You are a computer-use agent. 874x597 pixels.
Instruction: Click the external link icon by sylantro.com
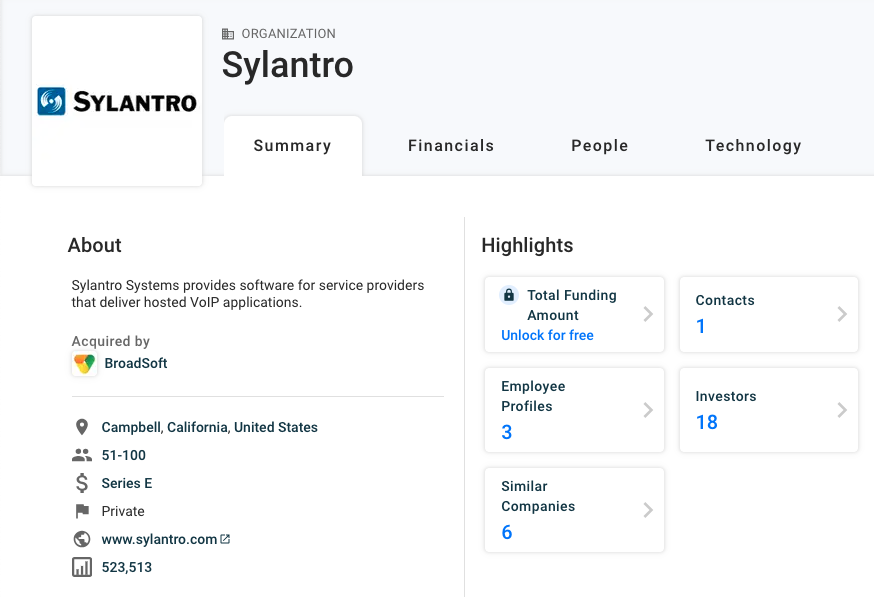[225, 539]
